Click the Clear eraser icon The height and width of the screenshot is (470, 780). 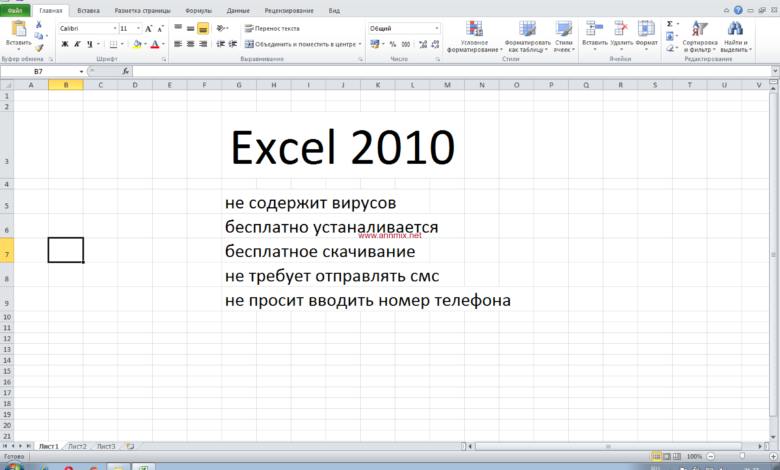[670, 48]
